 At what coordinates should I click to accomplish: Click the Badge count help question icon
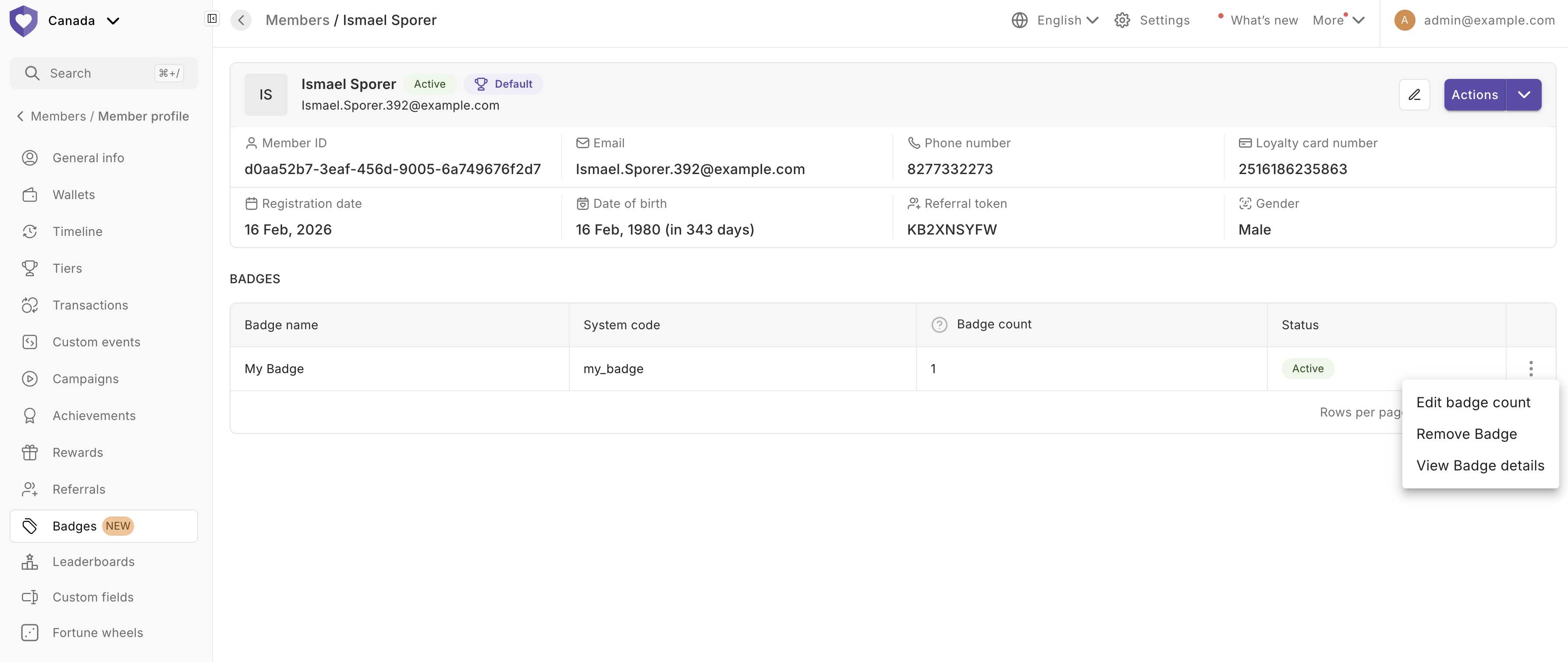coord(939,324)
